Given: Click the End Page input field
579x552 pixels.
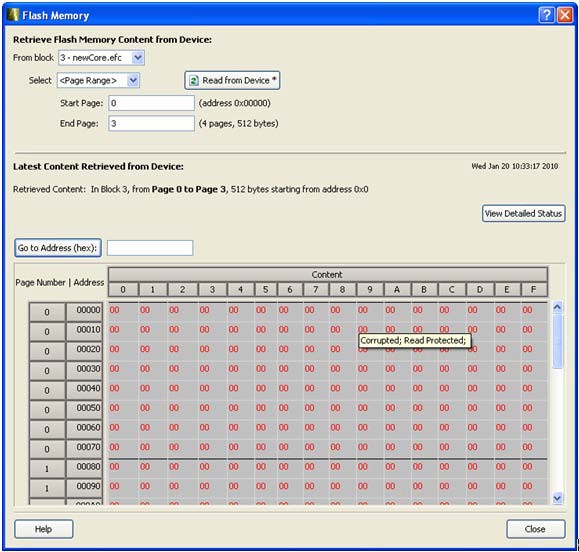Looking at the screenshot, I should click(x=151, y=123).
